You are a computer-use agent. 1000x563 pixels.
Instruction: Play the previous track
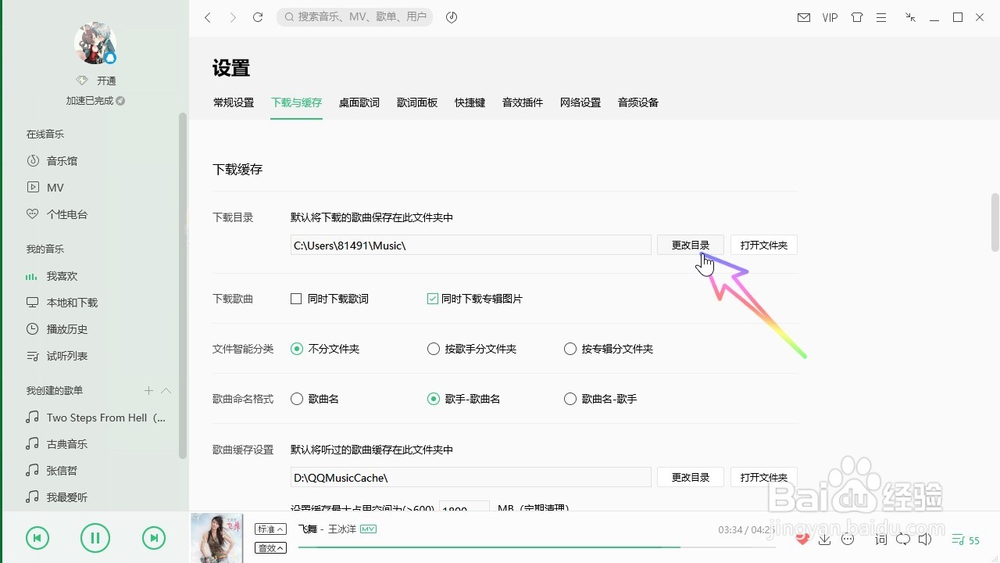coord(37,538)
